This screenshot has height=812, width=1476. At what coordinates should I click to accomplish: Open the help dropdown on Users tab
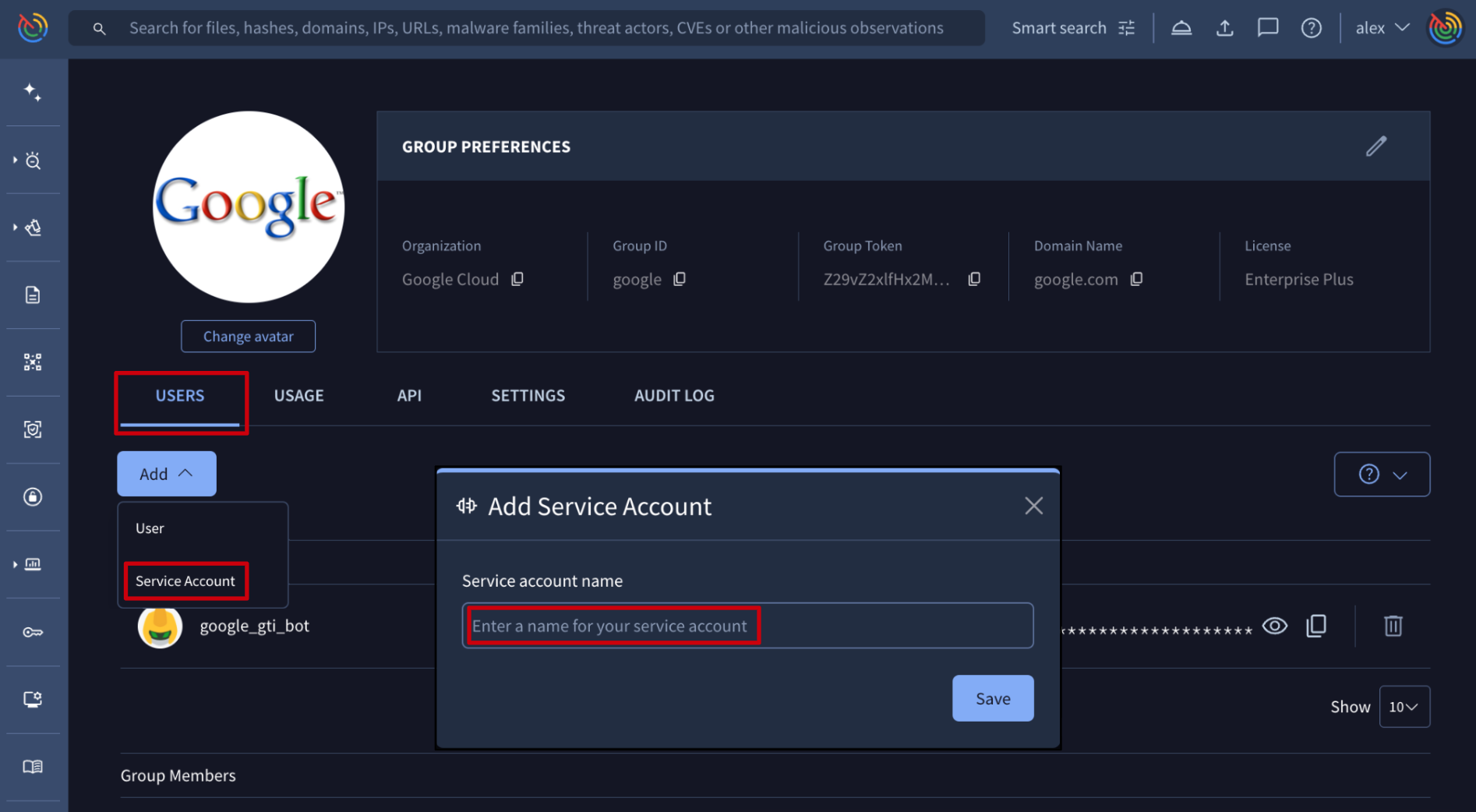coord(1382,475)
